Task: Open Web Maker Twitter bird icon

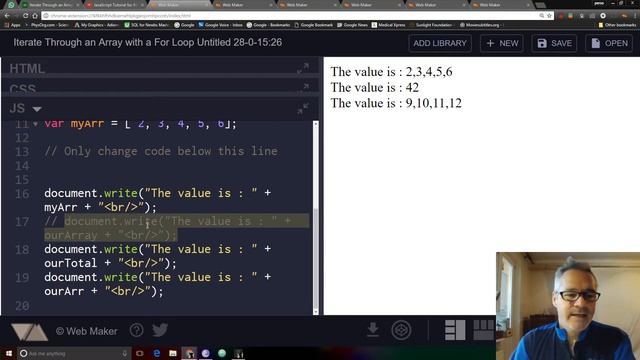Action: point(160,330)
